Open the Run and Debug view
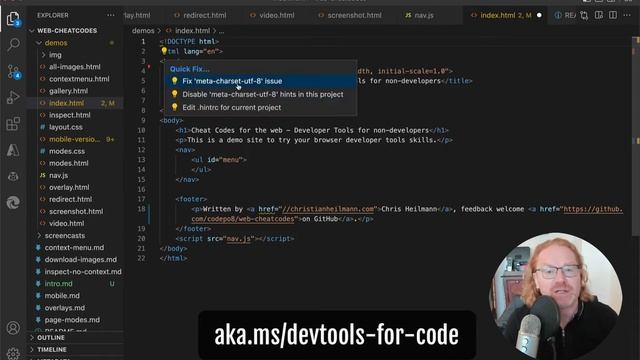 [13, 98]
